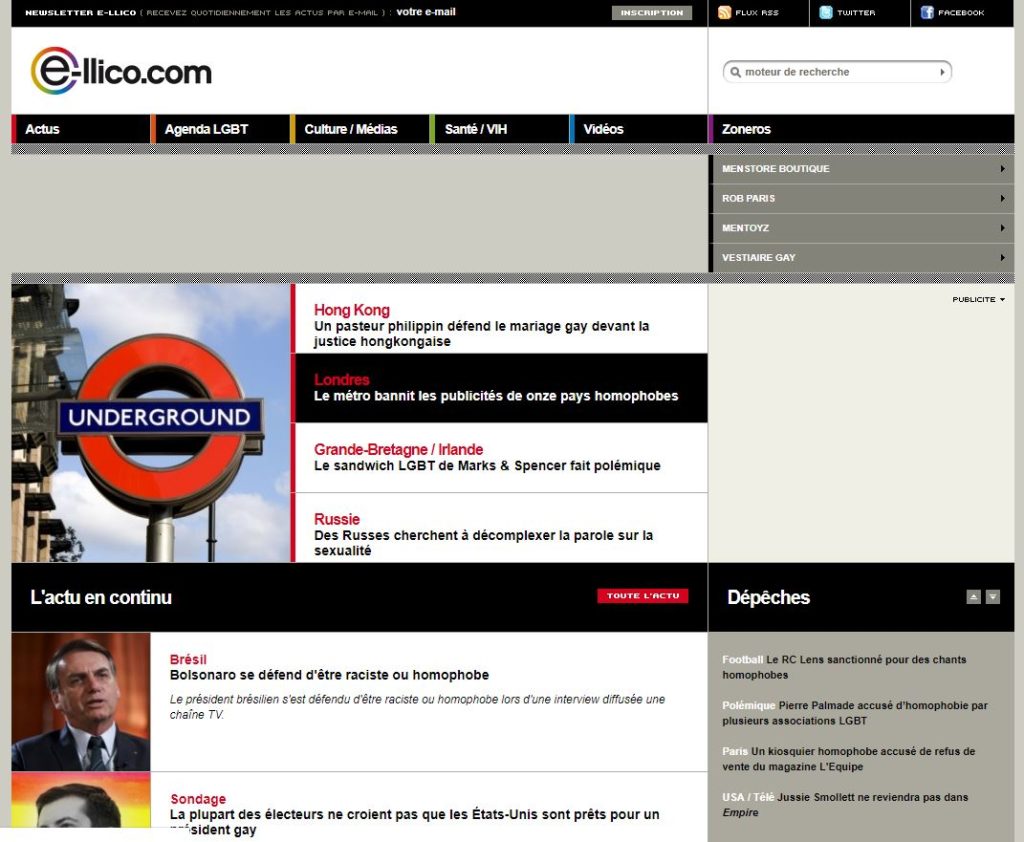Open the Twitter icon link
Screen dimensions: 1024x842
coord(825,12)
